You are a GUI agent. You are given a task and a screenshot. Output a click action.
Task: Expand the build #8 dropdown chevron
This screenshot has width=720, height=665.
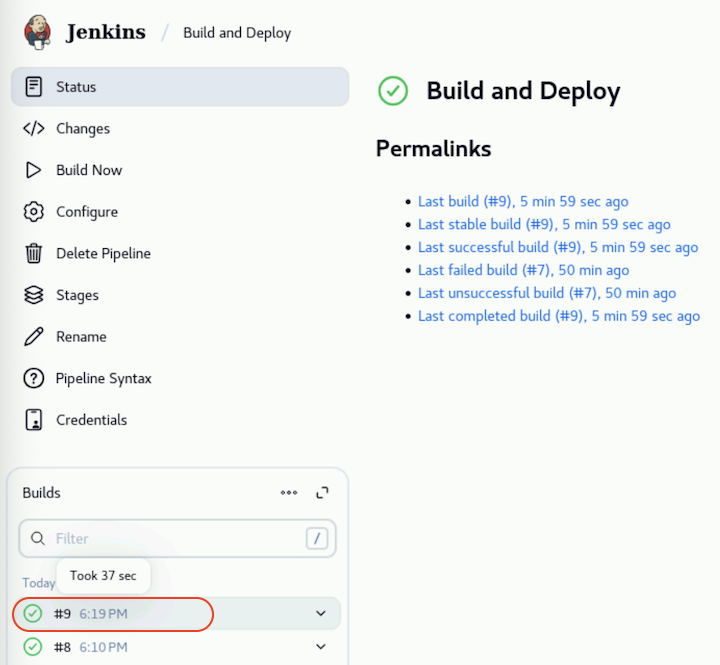coord(321,647)
